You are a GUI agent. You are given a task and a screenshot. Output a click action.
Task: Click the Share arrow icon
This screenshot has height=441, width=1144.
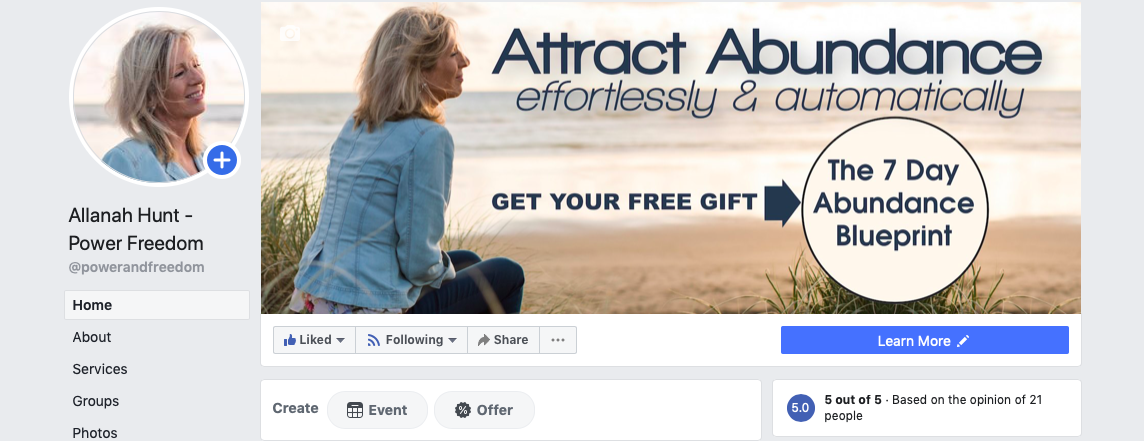[x=483, y=340]
